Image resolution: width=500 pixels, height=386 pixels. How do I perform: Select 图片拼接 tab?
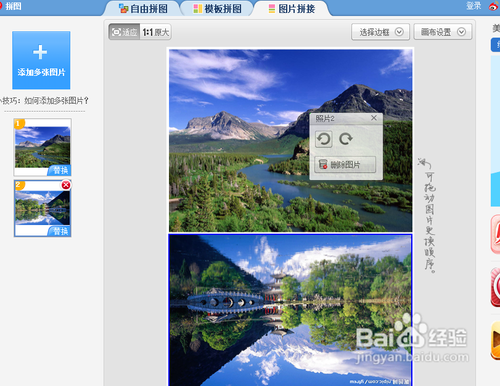(x=292, y=9)
